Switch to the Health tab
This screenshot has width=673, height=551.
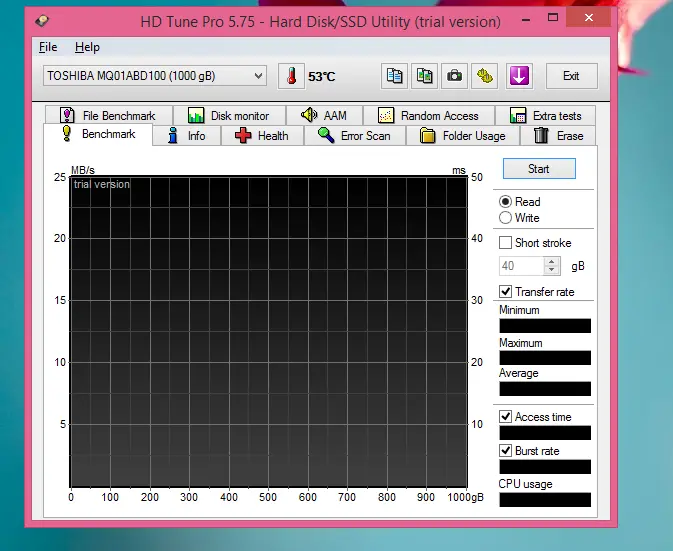262,136
